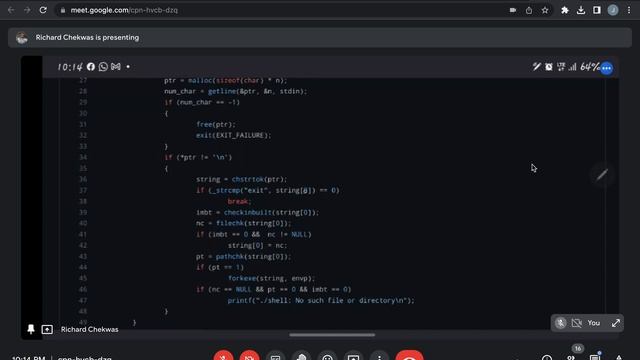Screen dimensions: 640x360
Task: Click camera-off icon in self-view tile
Action: [x=576, y=323]
